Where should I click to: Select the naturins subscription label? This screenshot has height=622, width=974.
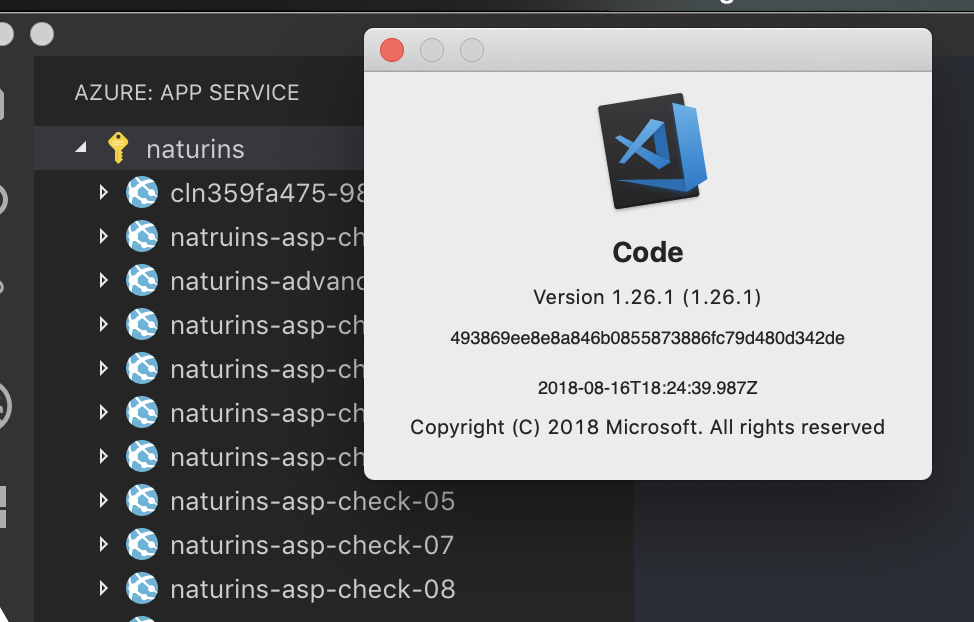point(195,147)
